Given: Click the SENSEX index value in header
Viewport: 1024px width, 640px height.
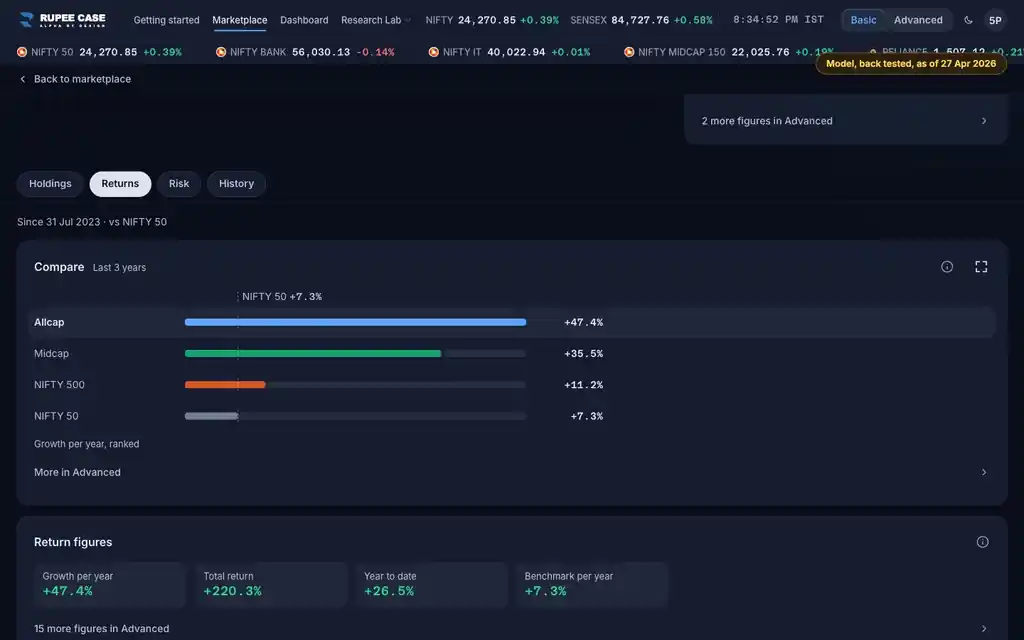Looking at the screenshot, I should 640,20.
